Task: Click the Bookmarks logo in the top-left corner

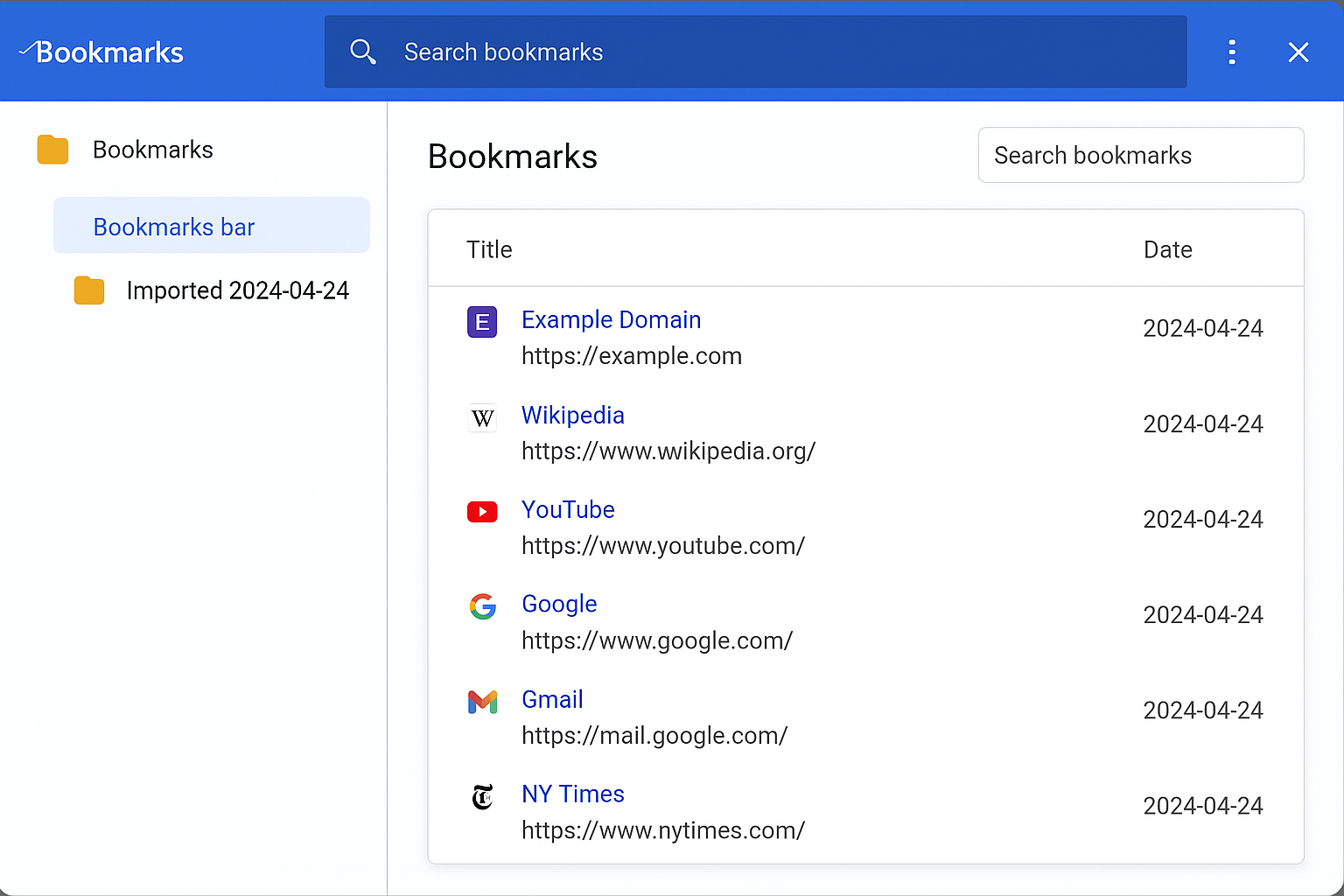Action: [x=101, y=52]
